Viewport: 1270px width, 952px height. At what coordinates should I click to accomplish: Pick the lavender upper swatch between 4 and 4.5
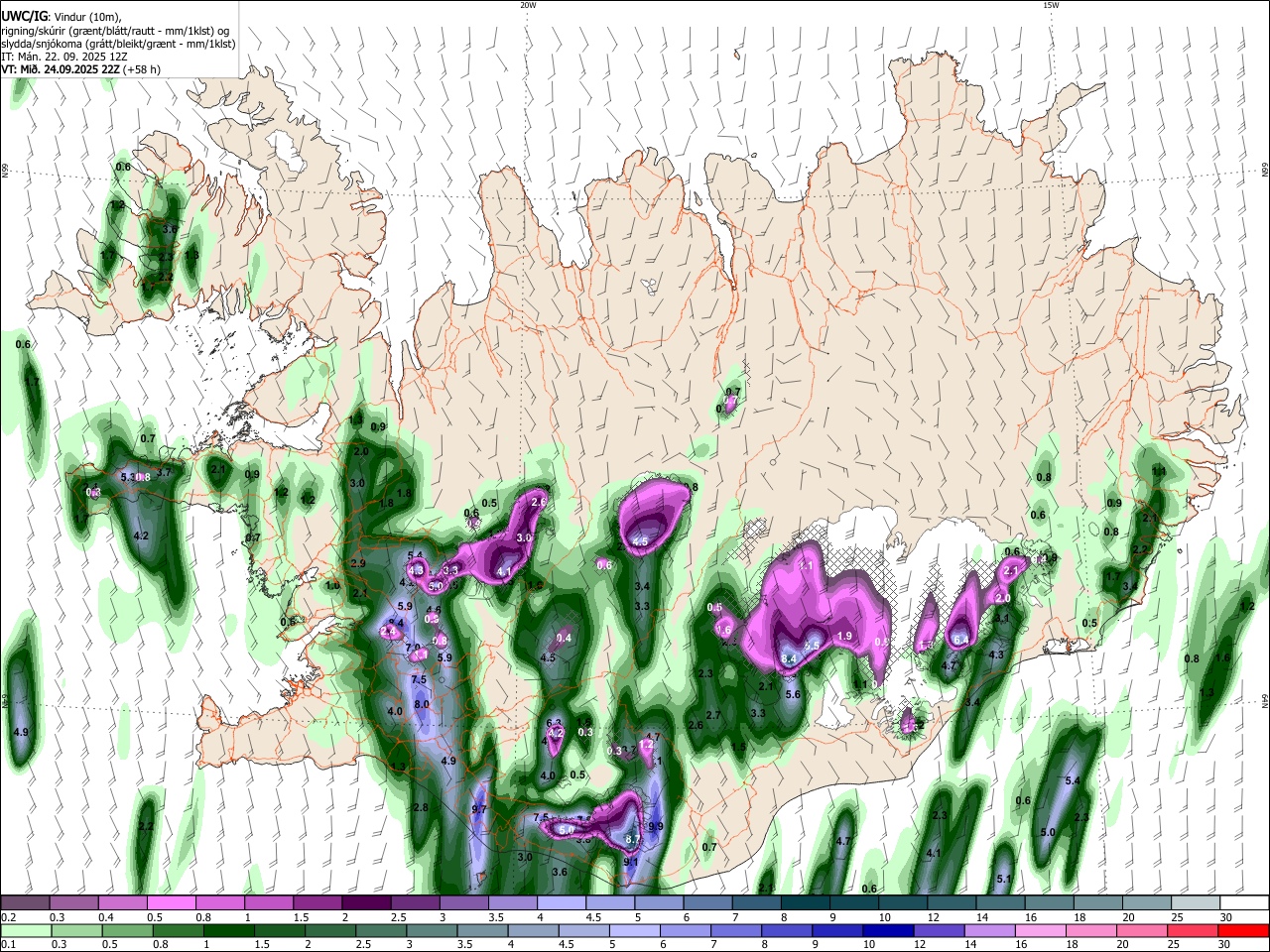[561, 902]
